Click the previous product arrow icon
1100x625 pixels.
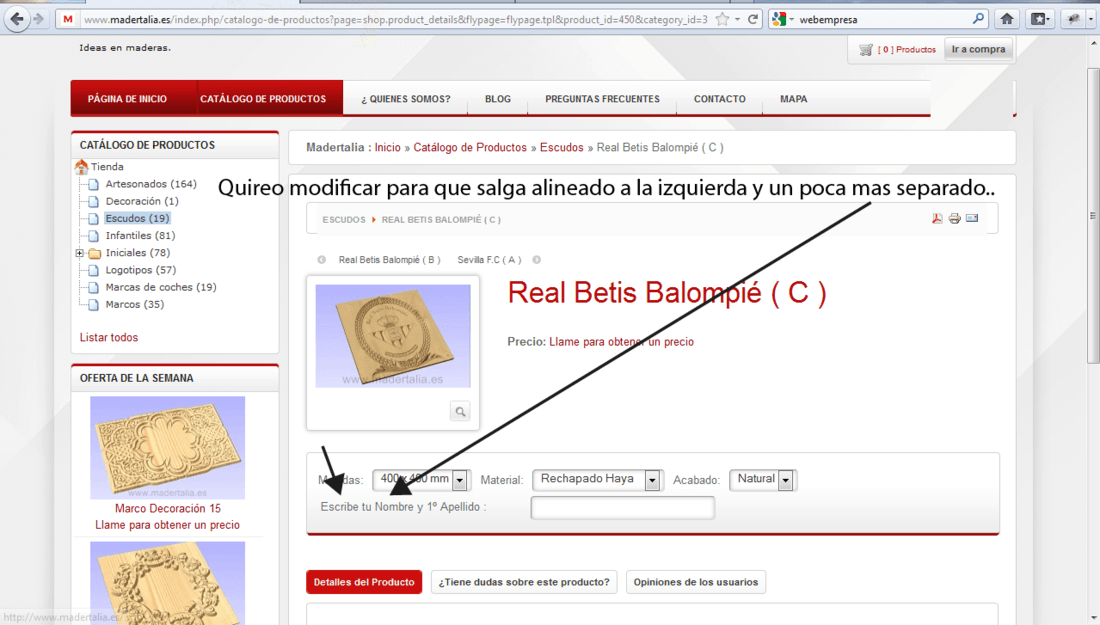tap(321, 260)
